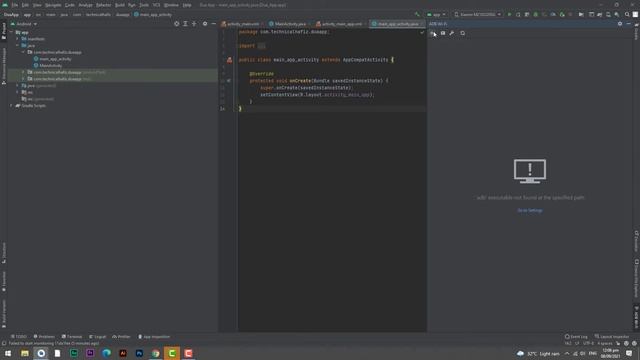Open the TODO tool window button
Viewport: 640px width, 360px height.
(19, 337)
